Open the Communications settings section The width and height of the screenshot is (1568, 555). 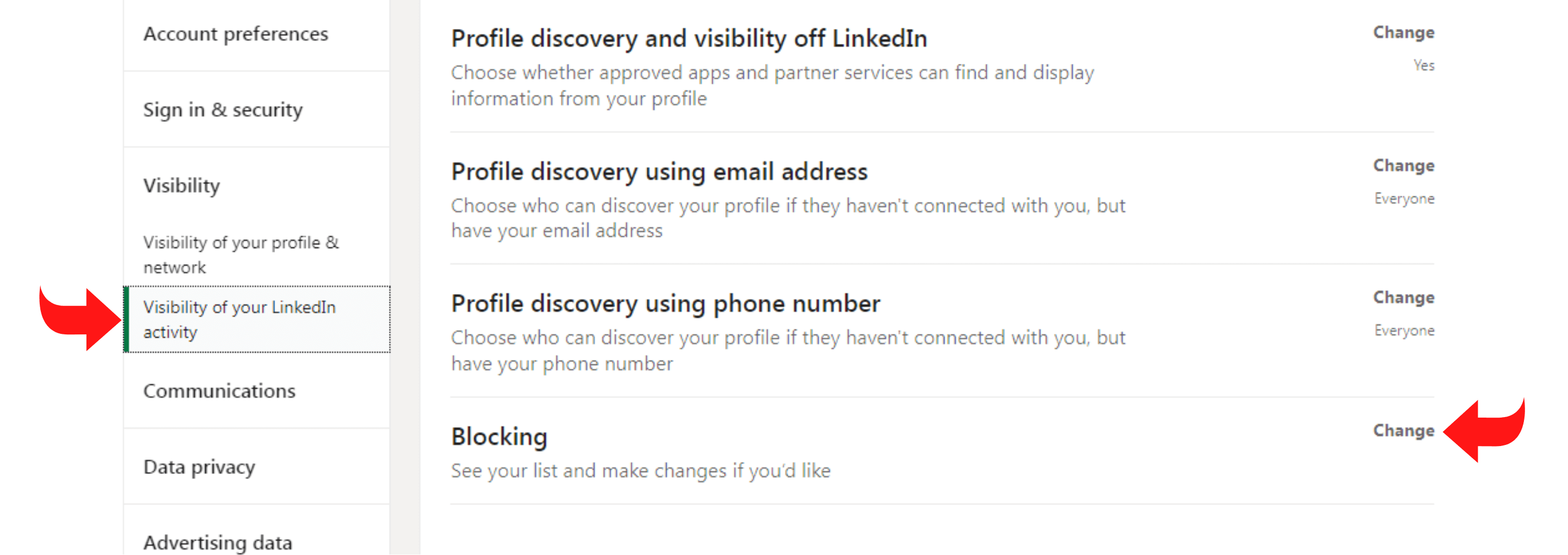(x=219, y=391)
